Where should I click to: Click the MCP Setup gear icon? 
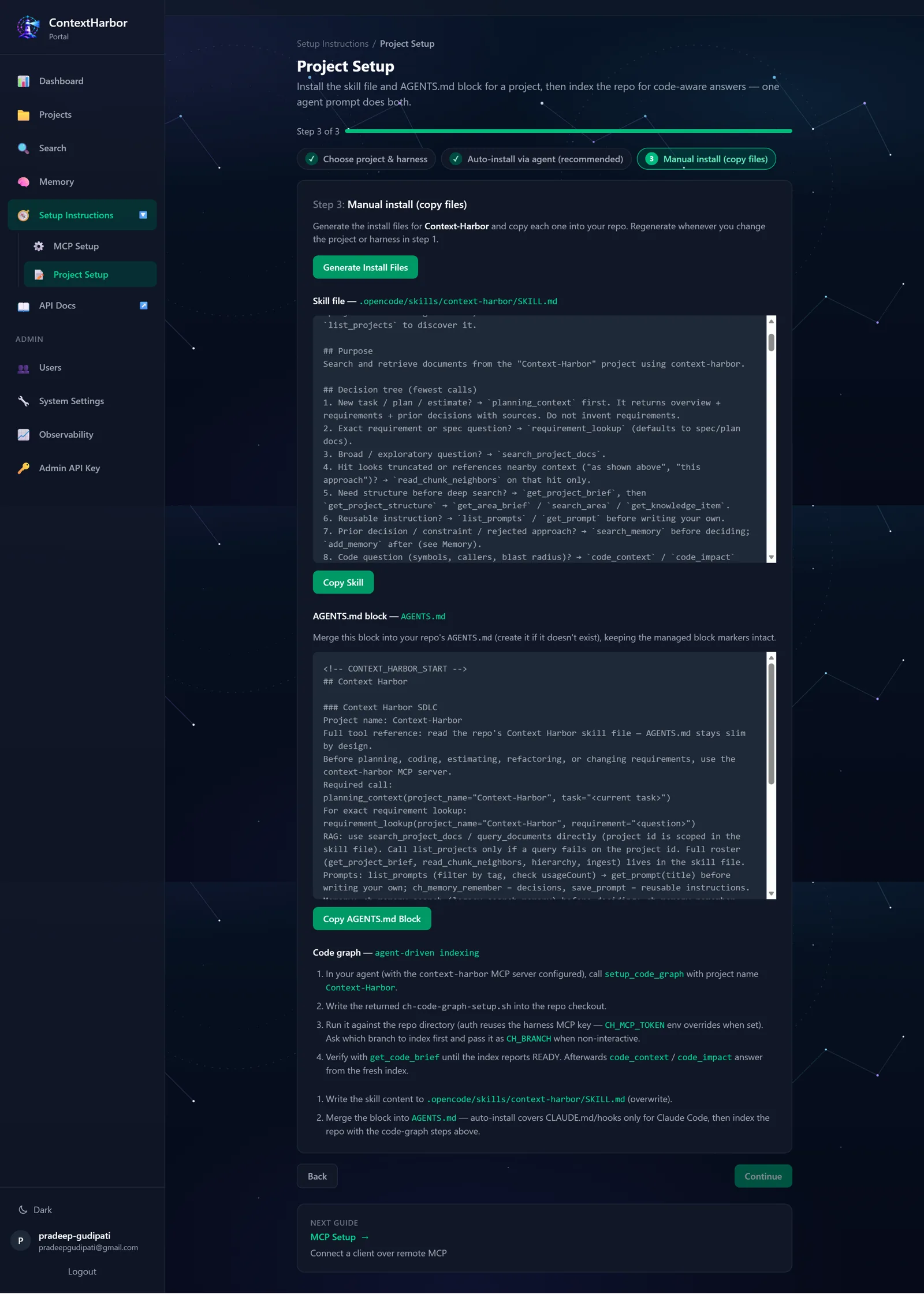point(39,247)
